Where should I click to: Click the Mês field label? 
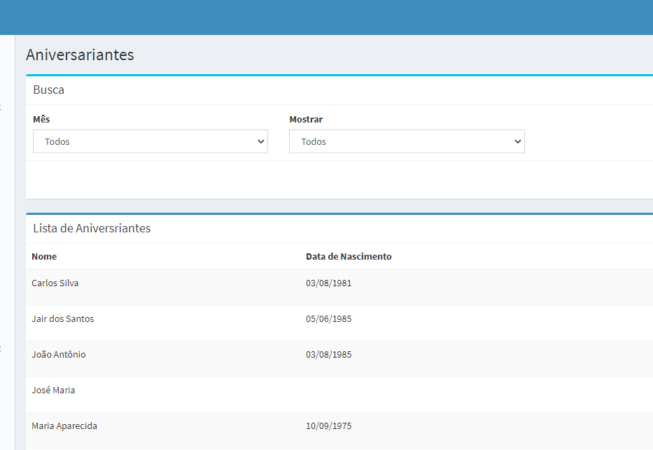point(41,120)
